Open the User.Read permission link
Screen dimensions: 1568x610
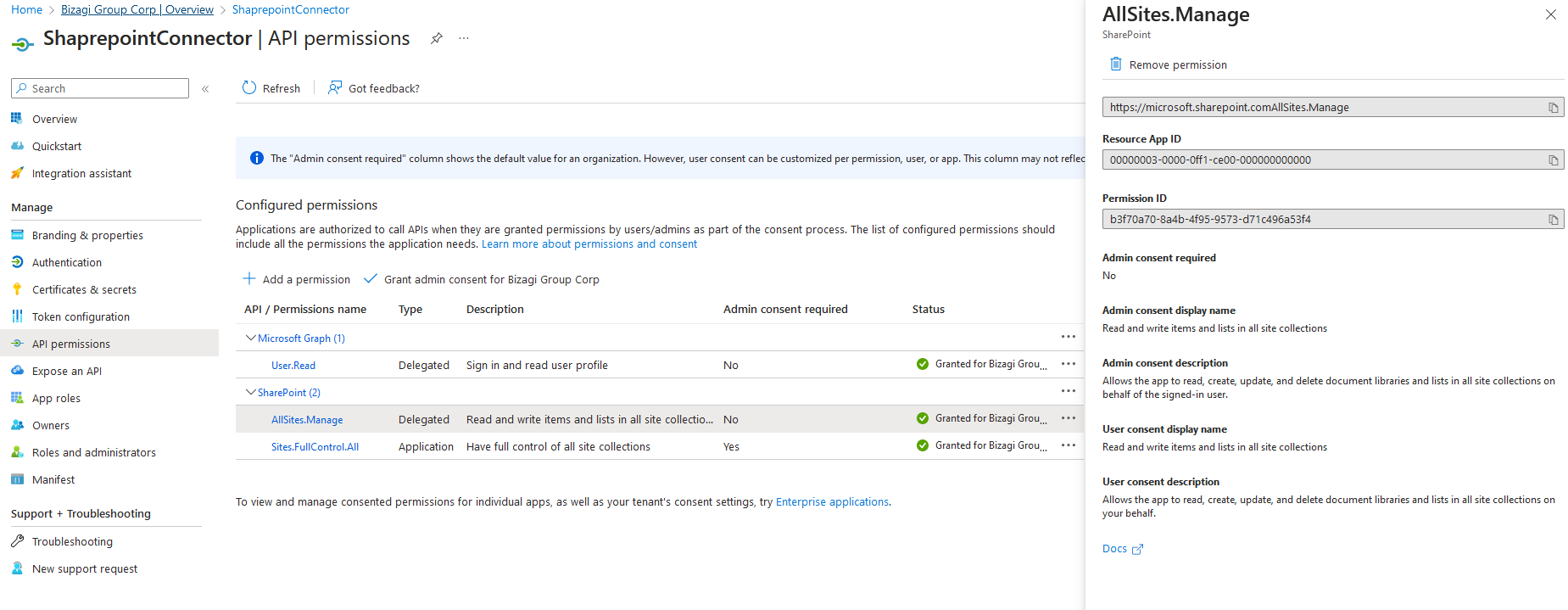pyautogui.click(x=293, y=365)
